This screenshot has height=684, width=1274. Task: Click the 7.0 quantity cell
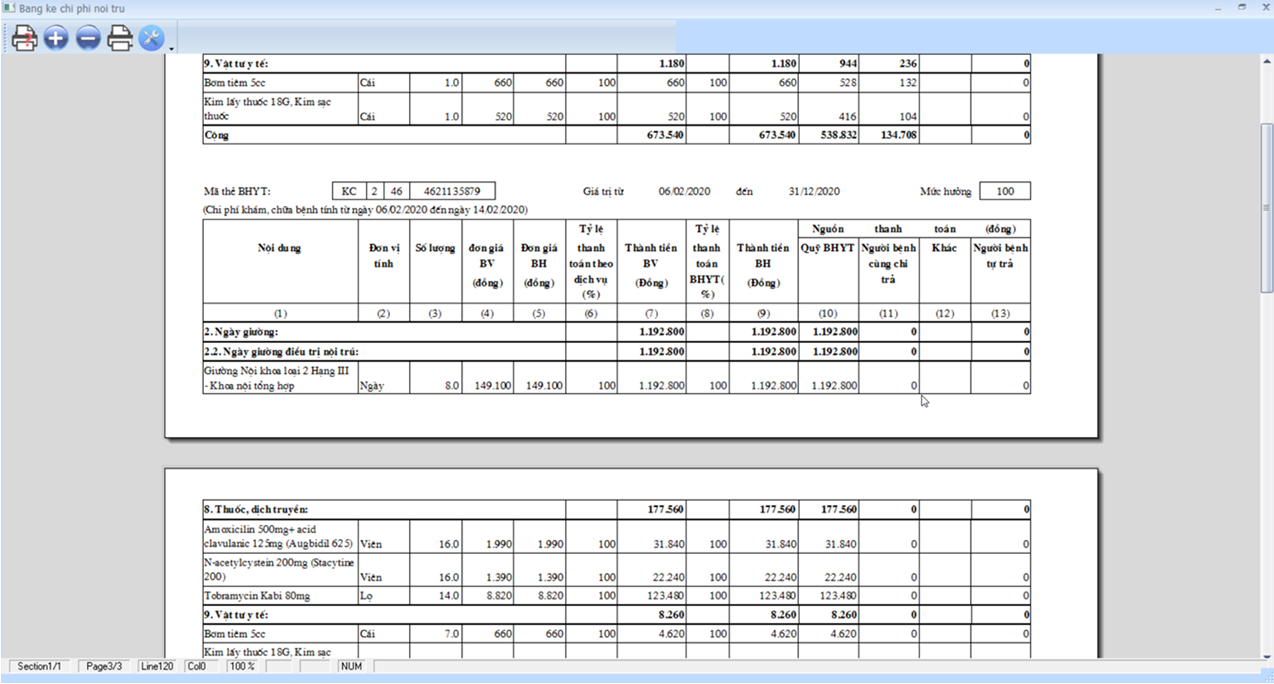pyautogui.click(x=436, y=633)
